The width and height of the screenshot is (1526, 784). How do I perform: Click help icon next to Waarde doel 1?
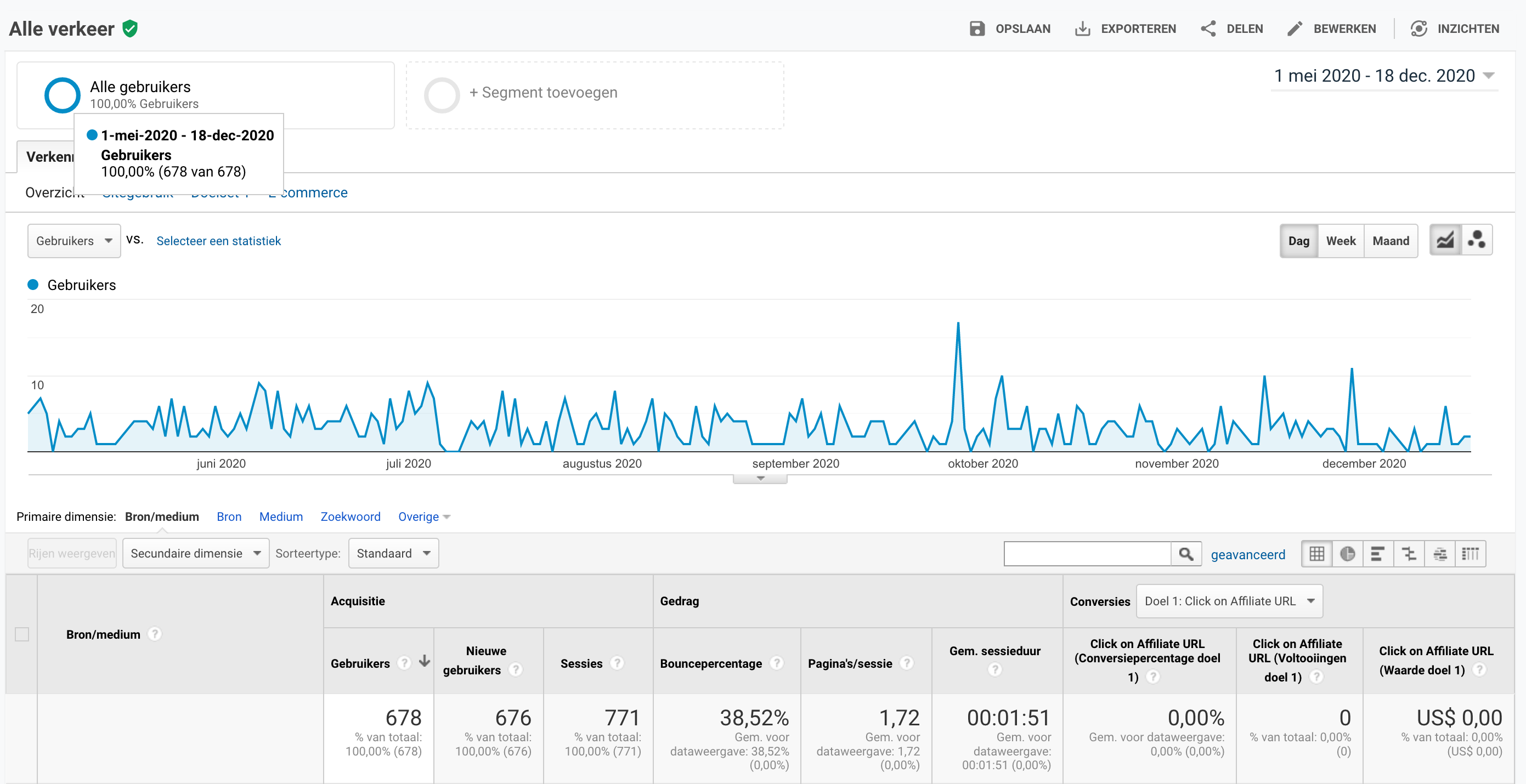(1479, 669)
